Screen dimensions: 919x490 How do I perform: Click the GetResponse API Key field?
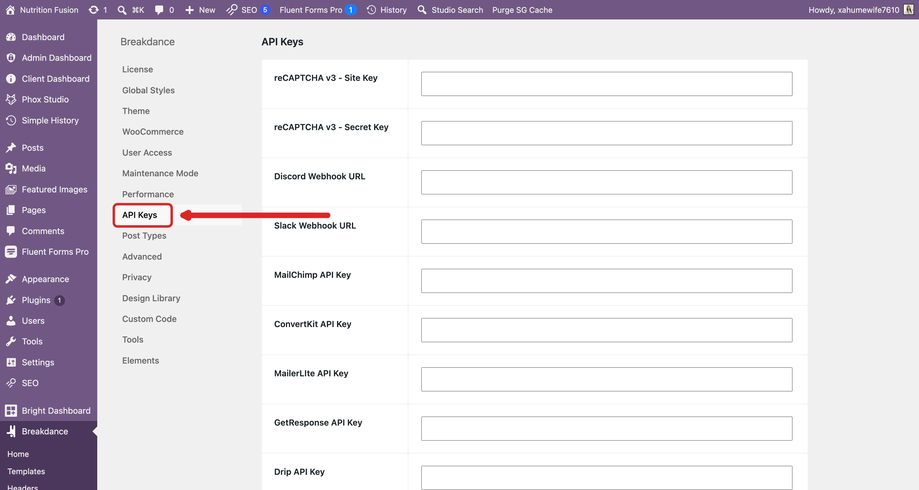[607, 428]
